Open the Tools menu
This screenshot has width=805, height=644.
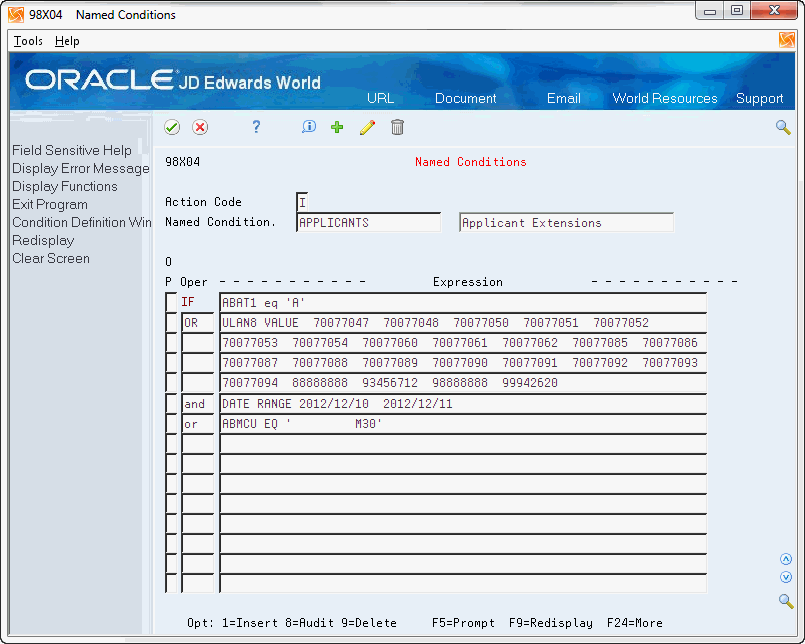[x=28, y=41]
